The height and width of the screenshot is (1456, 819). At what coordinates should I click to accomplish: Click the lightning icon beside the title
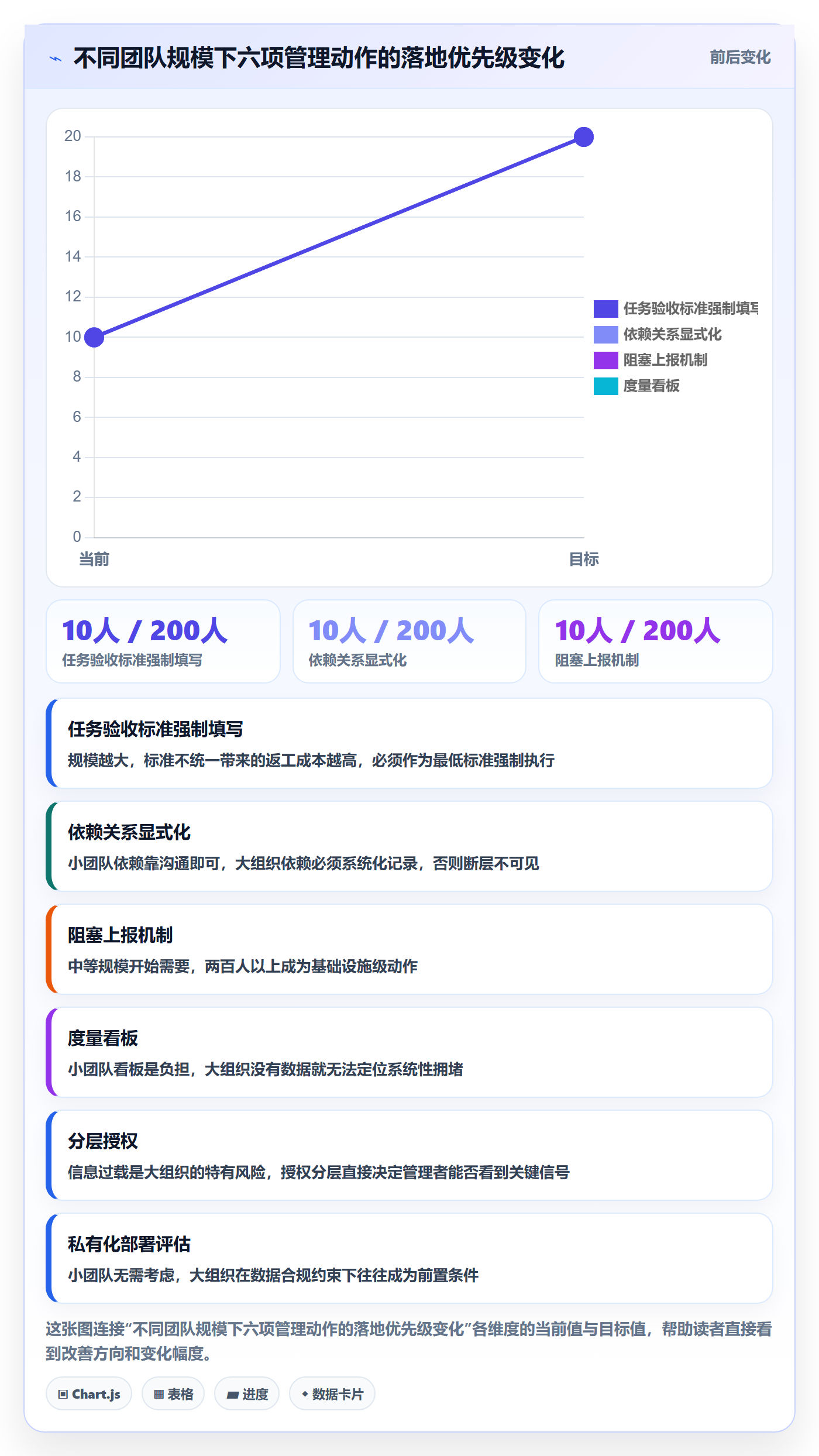[56, 59]
